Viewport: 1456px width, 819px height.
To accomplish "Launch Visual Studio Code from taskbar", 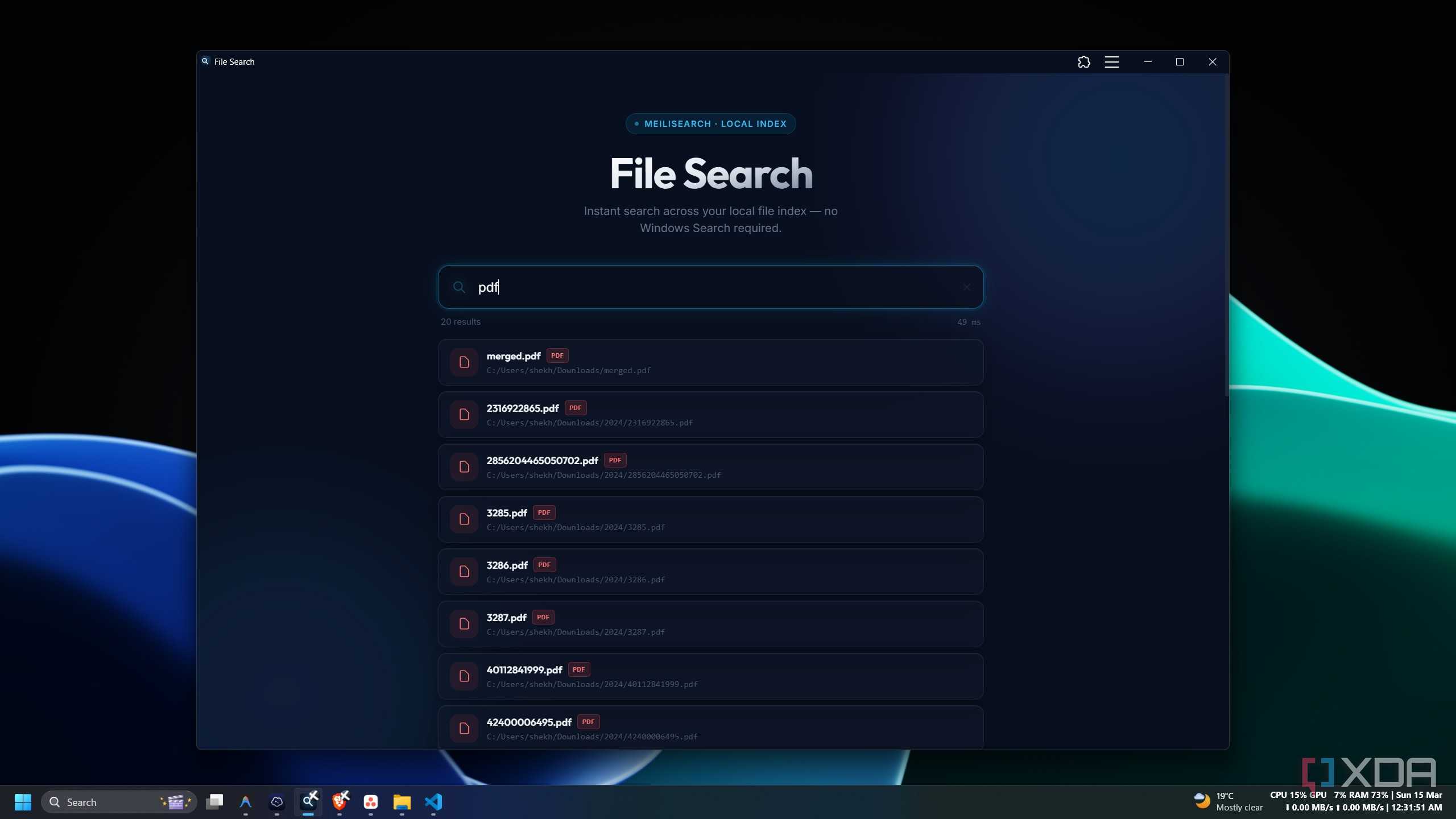I will coord(433,803).
